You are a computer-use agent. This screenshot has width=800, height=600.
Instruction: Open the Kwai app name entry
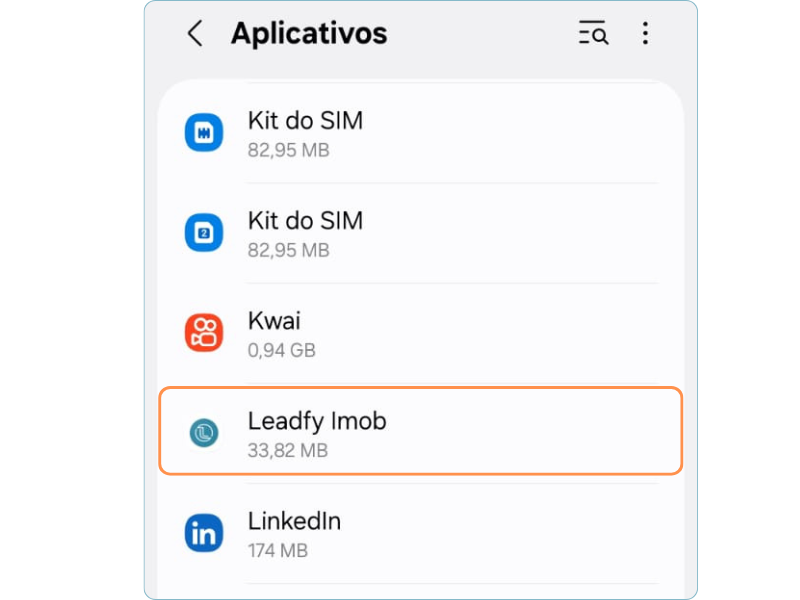coord(274,322)
